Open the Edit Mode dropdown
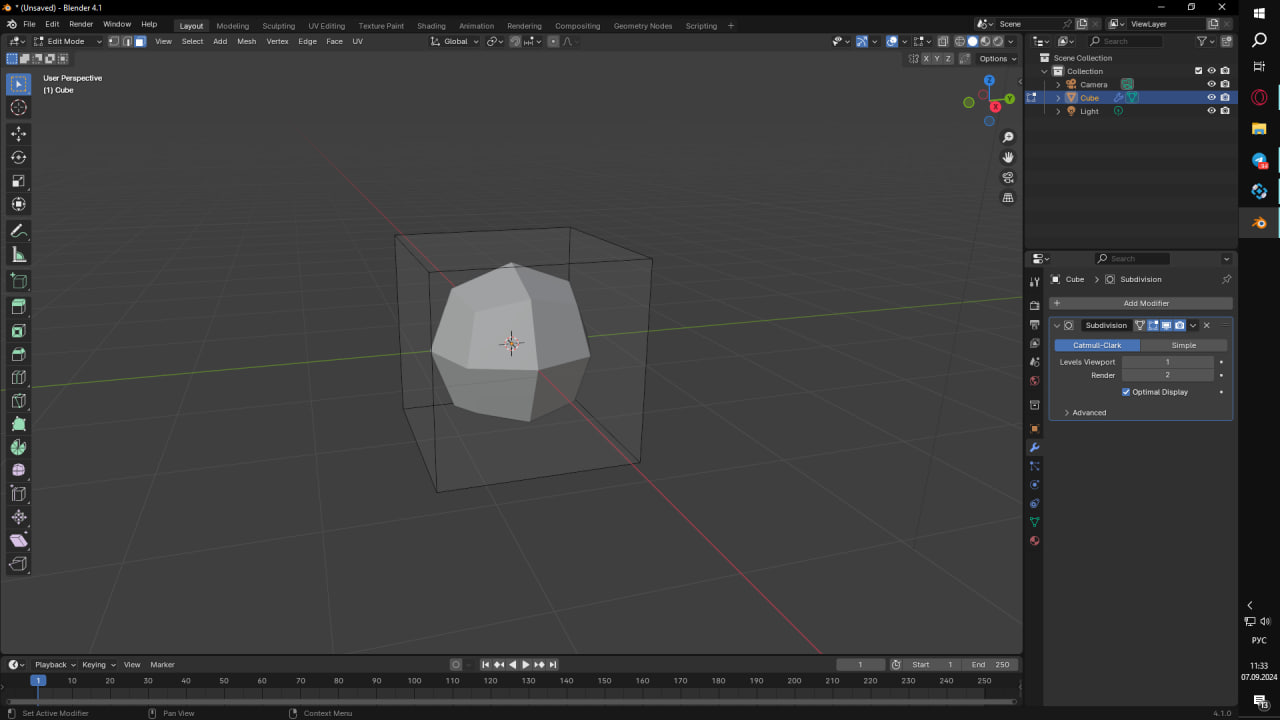The width and height of the screenshot is (1280, 720). tap(68, 41)
